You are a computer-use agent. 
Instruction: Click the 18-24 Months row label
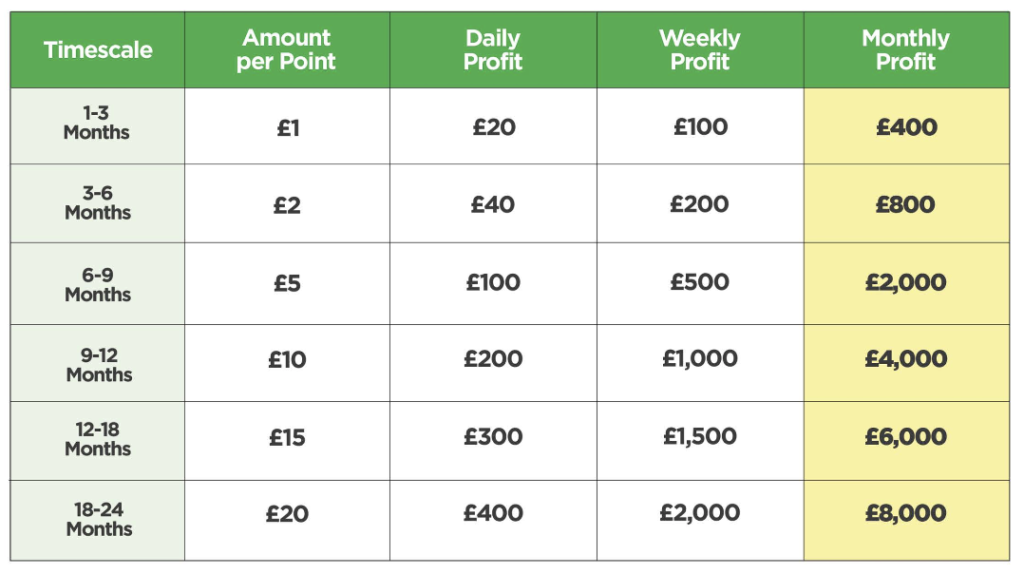[x=97, y=519]
